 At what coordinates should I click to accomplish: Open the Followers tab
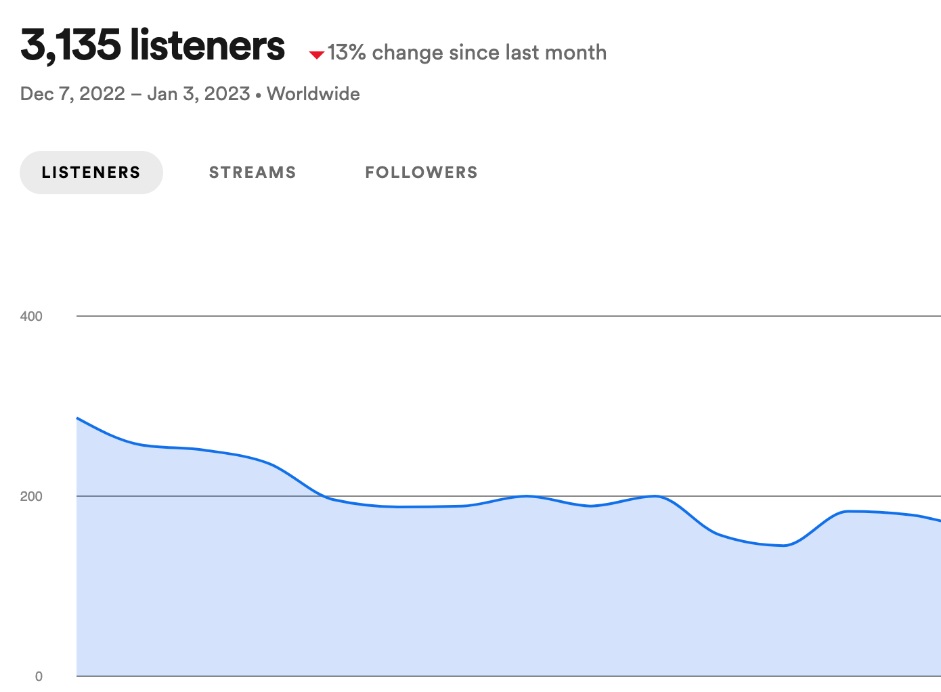(421, 172)
